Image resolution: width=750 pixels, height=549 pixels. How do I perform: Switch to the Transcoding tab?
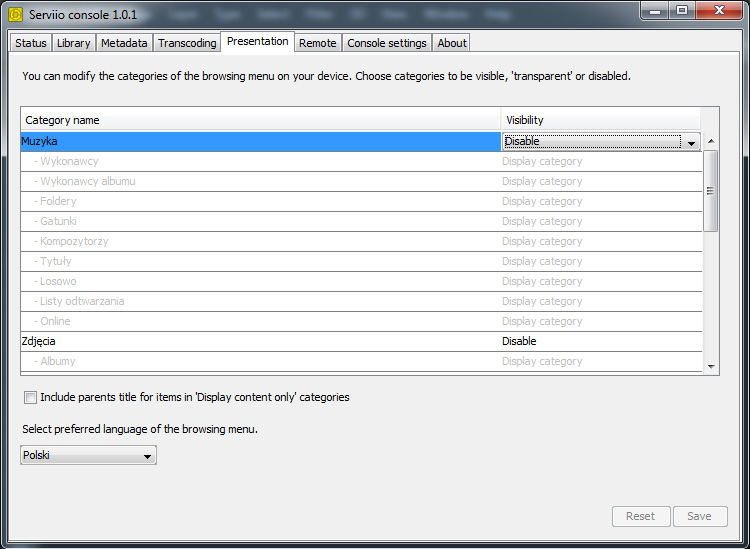[187, 43]
